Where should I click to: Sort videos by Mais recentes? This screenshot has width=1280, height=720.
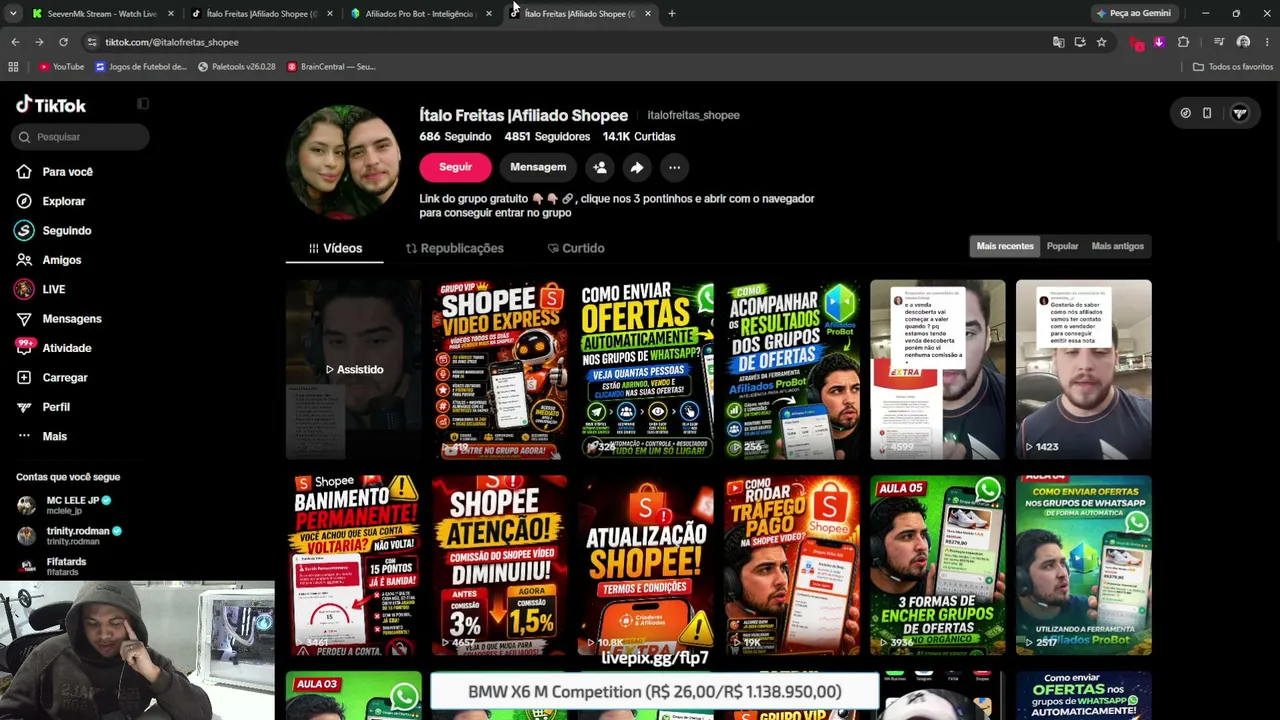(x=1005, y=246)
